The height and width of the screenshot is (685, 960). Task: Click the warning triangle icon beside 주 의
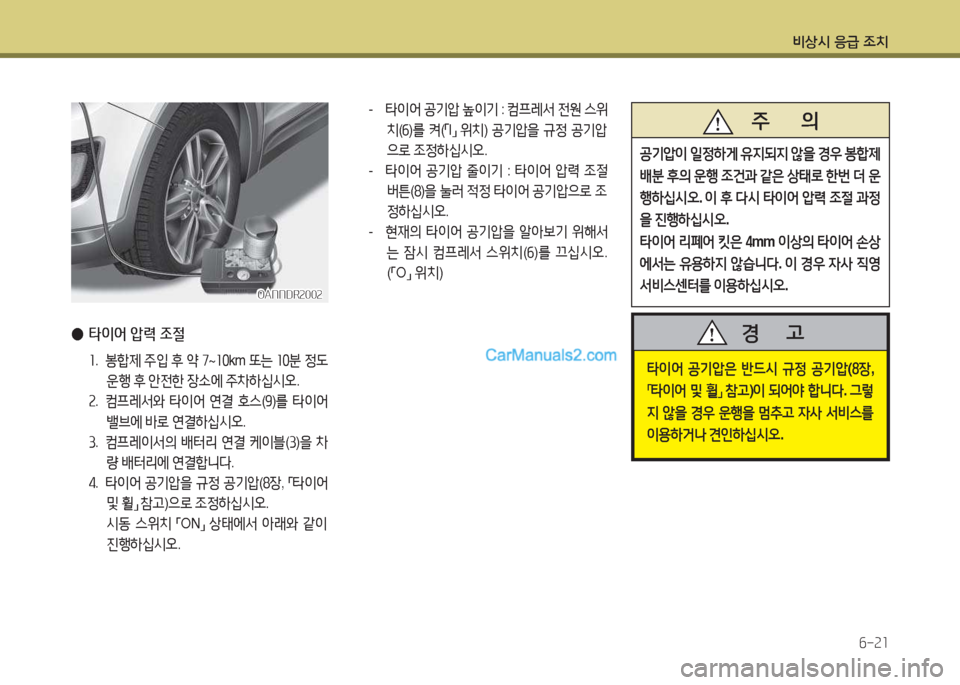coord(718,121)
